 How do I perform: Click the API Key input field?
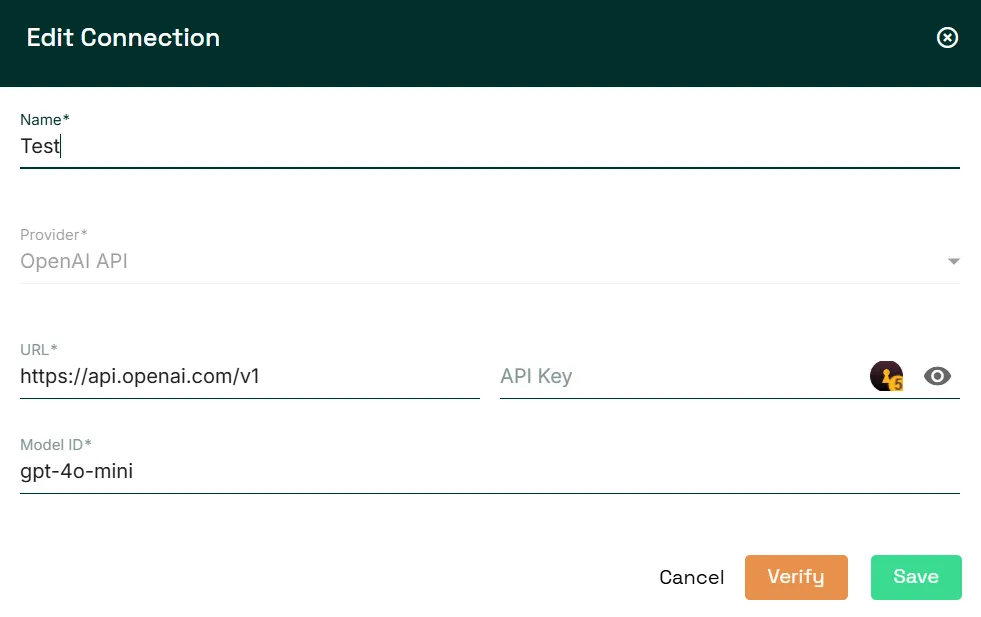(682, 376)
